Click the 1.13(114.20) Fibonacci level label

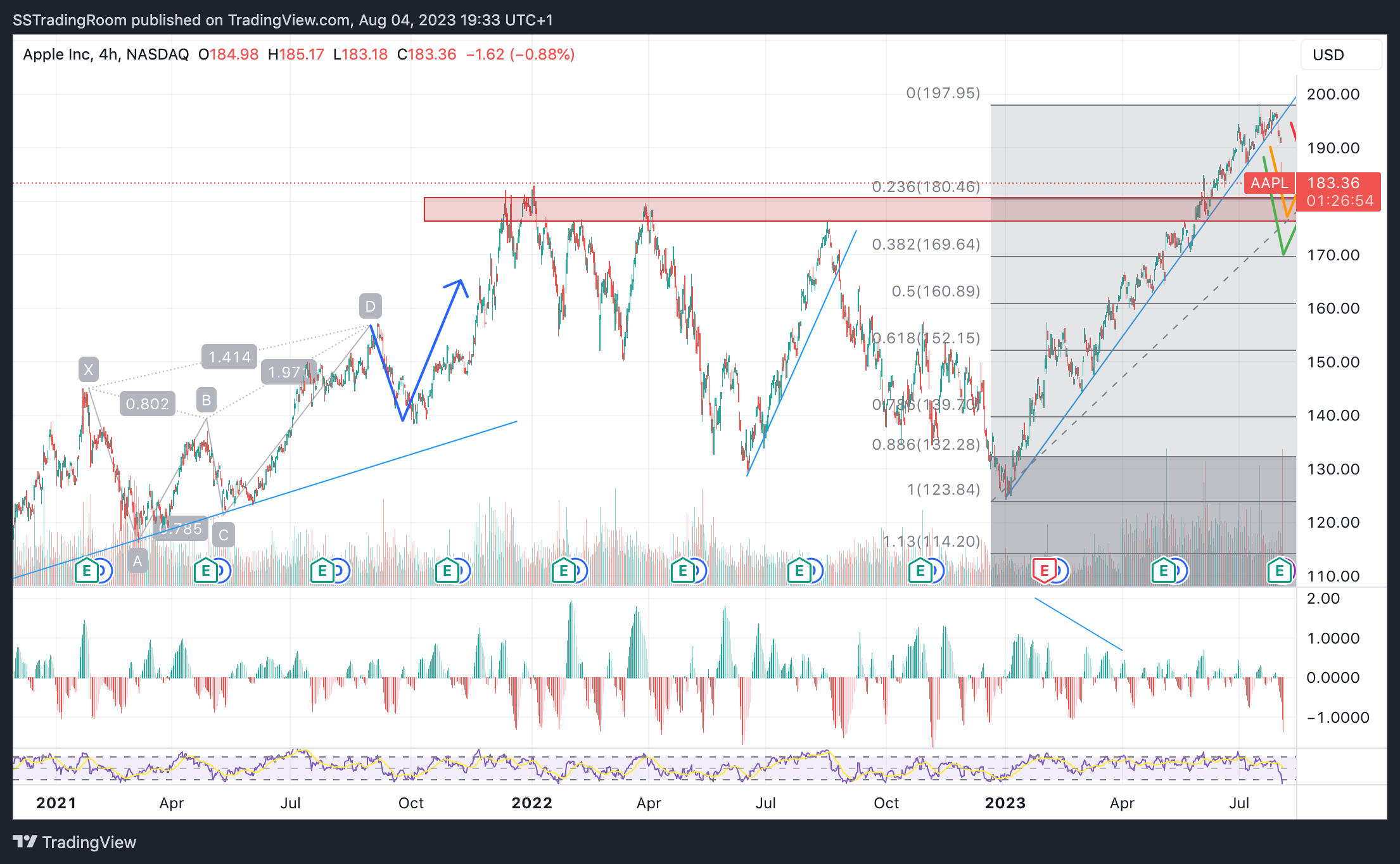(932, 542)
